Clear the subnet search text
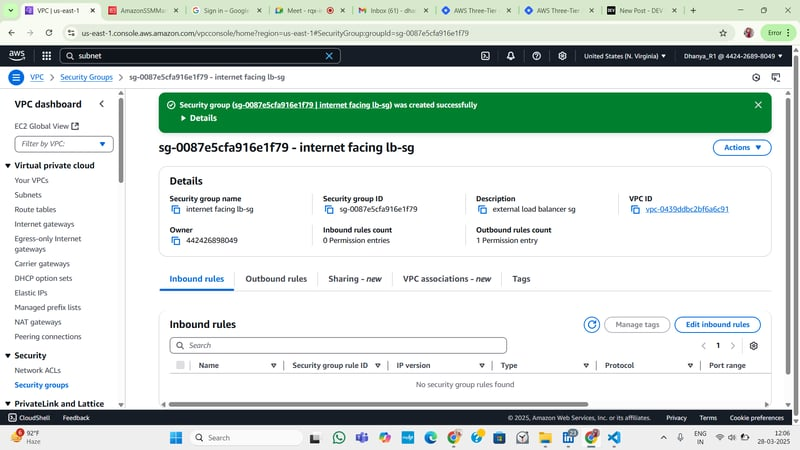The image size is (800, 450). coord(329,56)
